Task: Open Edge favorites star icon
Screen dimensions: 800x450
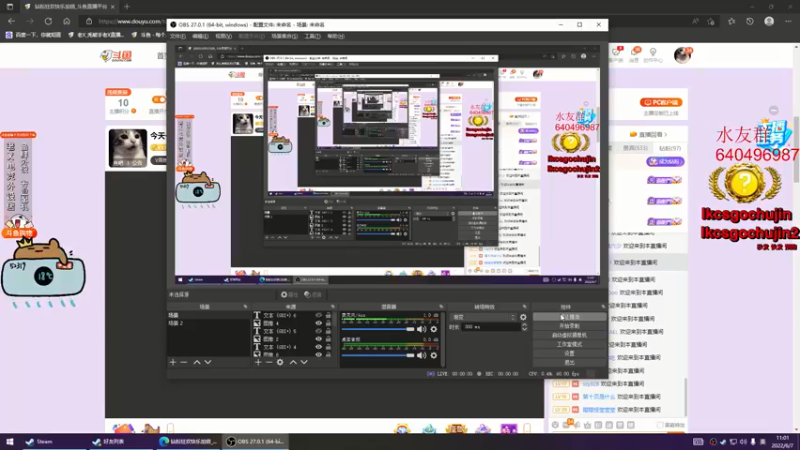Action: (x=732, y=21)
